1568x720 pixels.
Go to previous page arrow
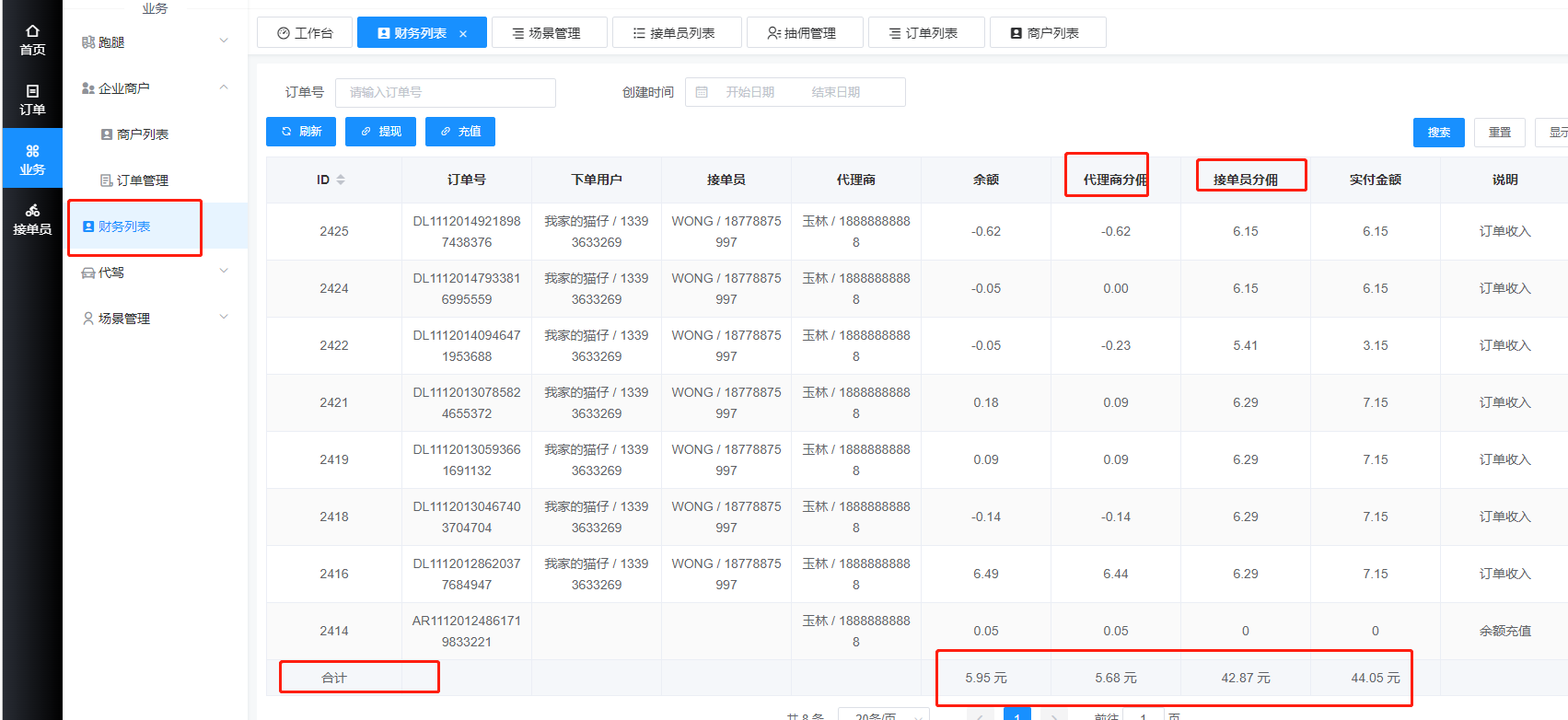pos(981,715)
